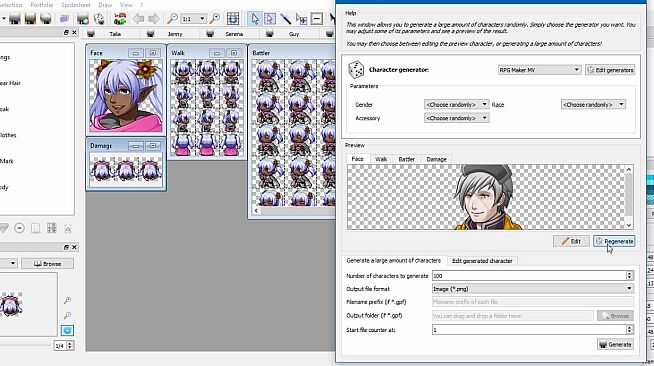Click the zoom in magnifier in the toolbar
The height and width of the screenshot is (366, 654).
[215, 18]
